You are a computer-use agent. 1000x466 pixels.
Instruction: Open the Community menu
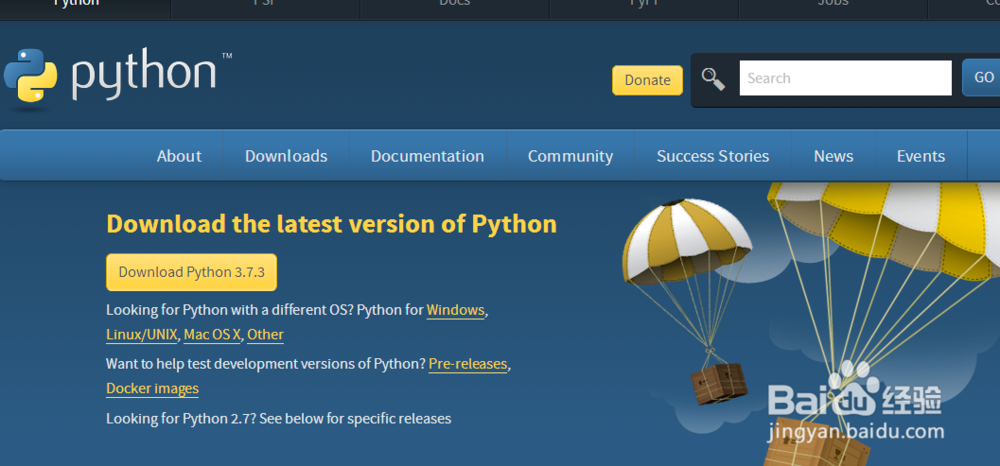point(570,156)
